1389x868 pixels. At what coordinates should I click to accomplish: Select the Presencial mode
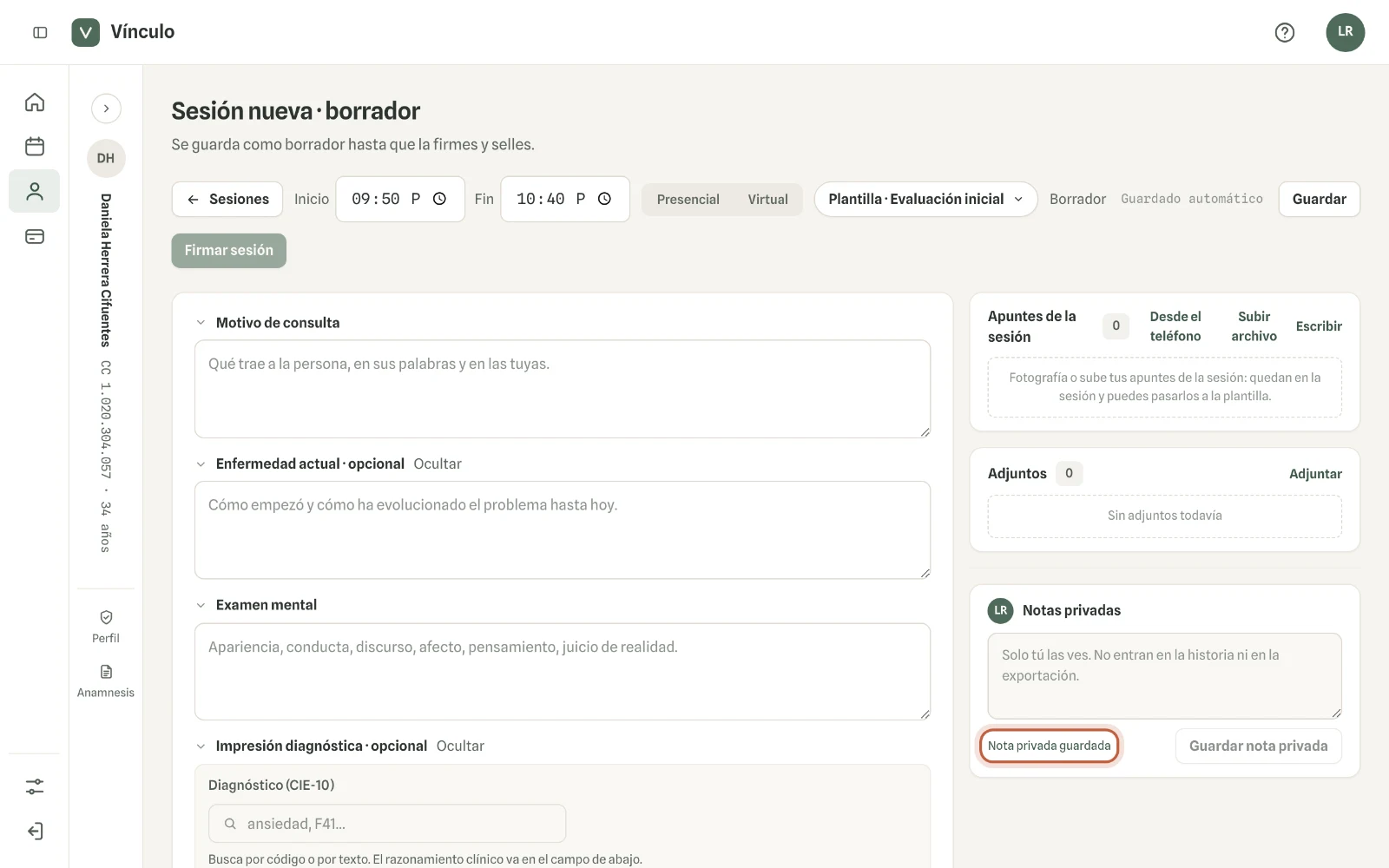click(688, 200)
